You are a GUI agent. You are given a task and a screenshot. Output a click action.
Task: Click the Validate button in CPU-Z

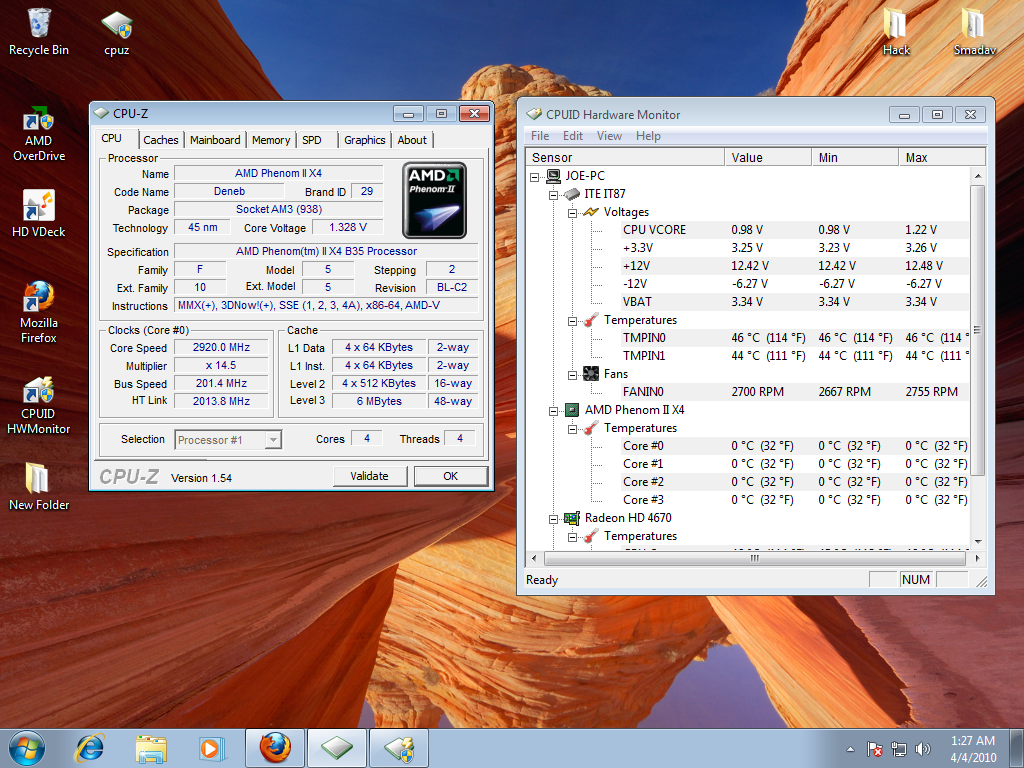point(369,476)
